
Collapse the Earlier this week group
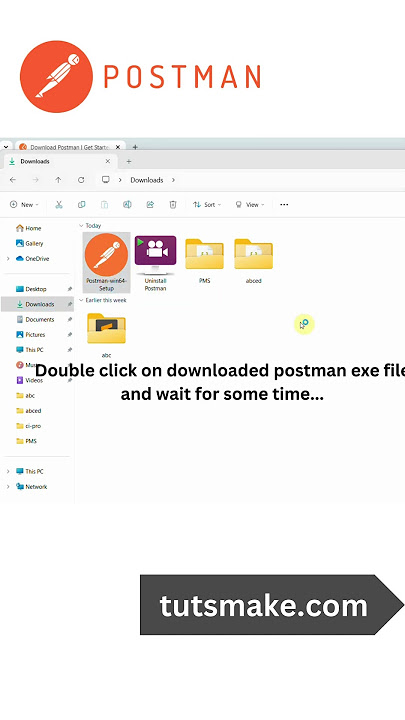[81, 300]
